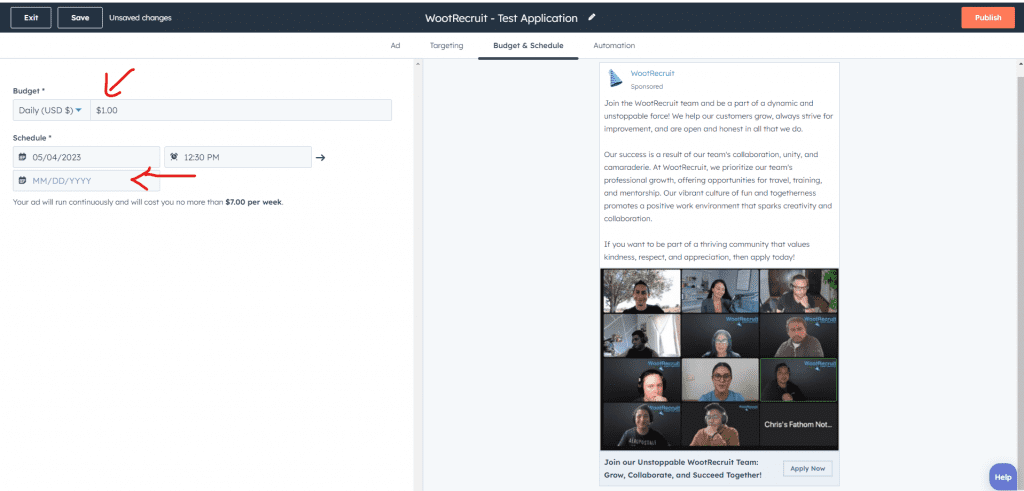Click the arrow icon beside the start time
This screenshot has width=1024, height=491.
(x=320, y=157)
